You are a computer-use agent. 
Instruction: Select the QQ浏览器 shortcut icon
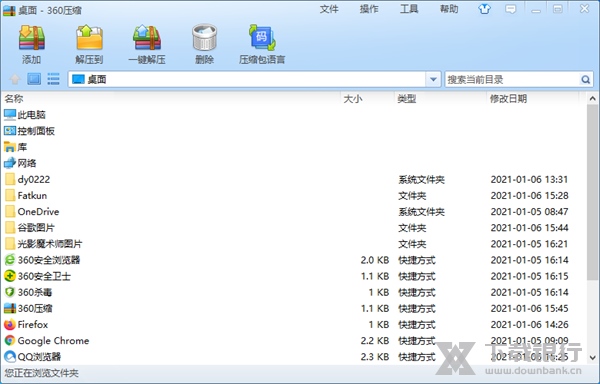10,356
